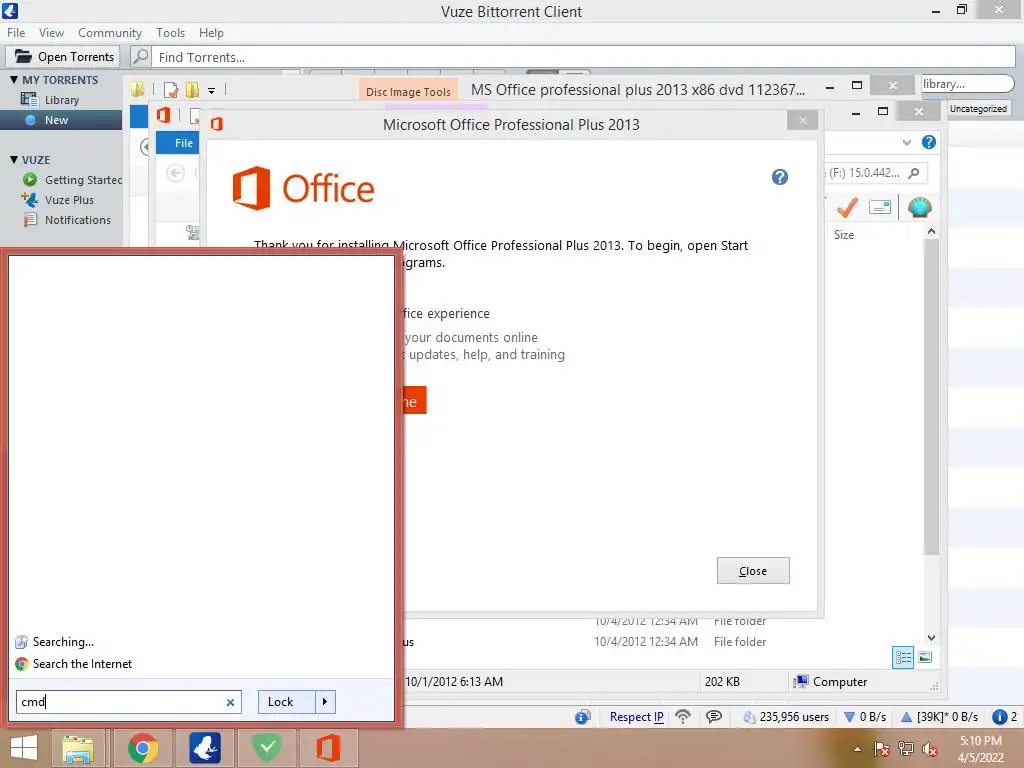Click the magnifier icon beside Find Torrents
Screen dimensions: 1024x768
point(140,57)
